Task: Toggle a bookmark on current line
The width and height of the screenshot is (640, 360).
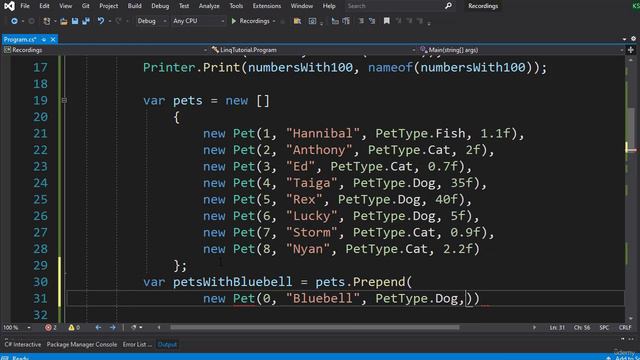Action: coord(387,21)
